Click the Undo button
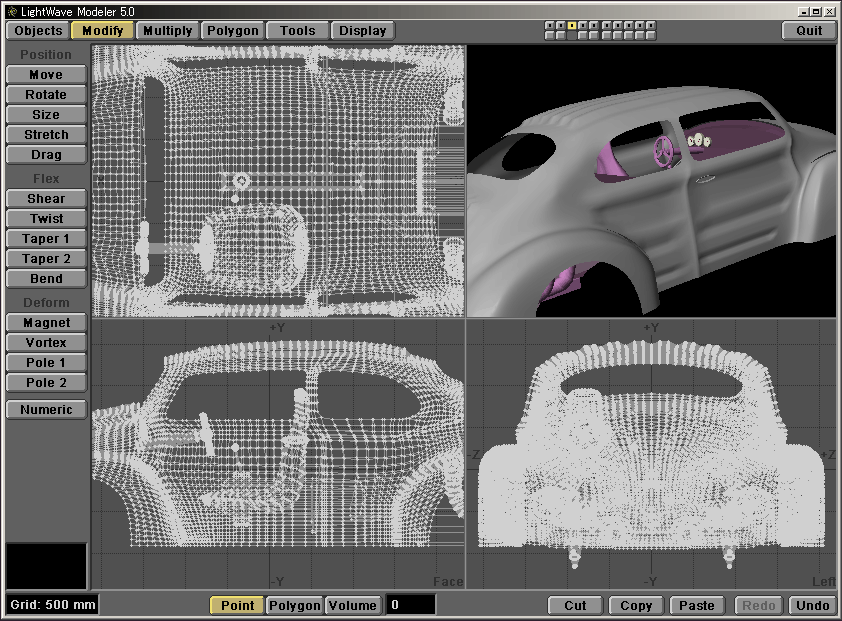 (812, 605)
